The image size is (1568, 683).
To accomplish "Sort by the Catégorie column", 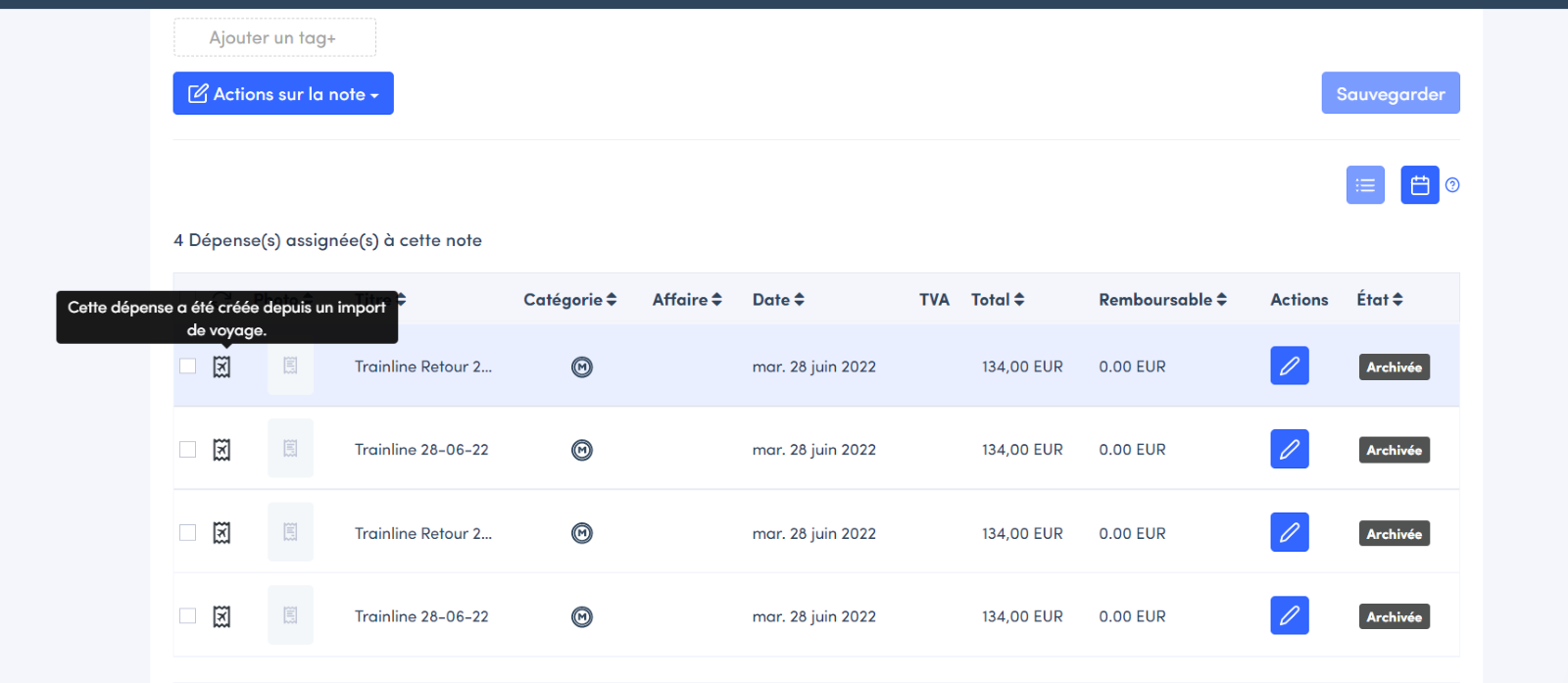I will [570, 299].
